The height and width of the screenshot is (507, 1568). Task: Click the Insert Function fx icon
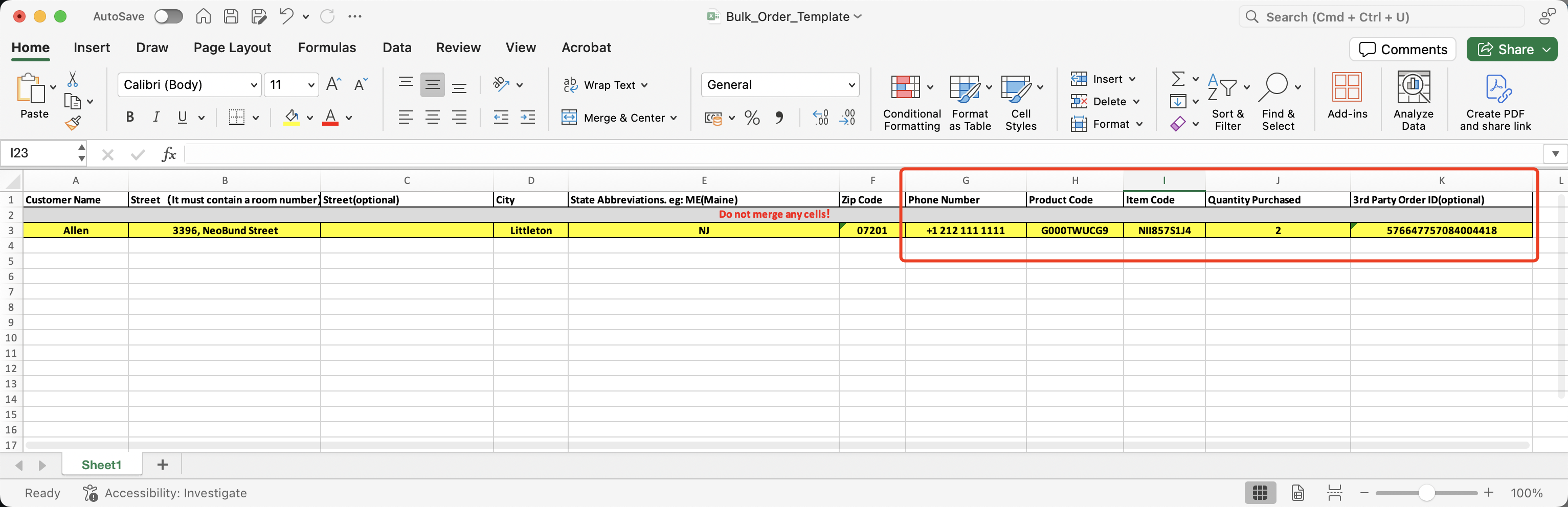point(169,154)
